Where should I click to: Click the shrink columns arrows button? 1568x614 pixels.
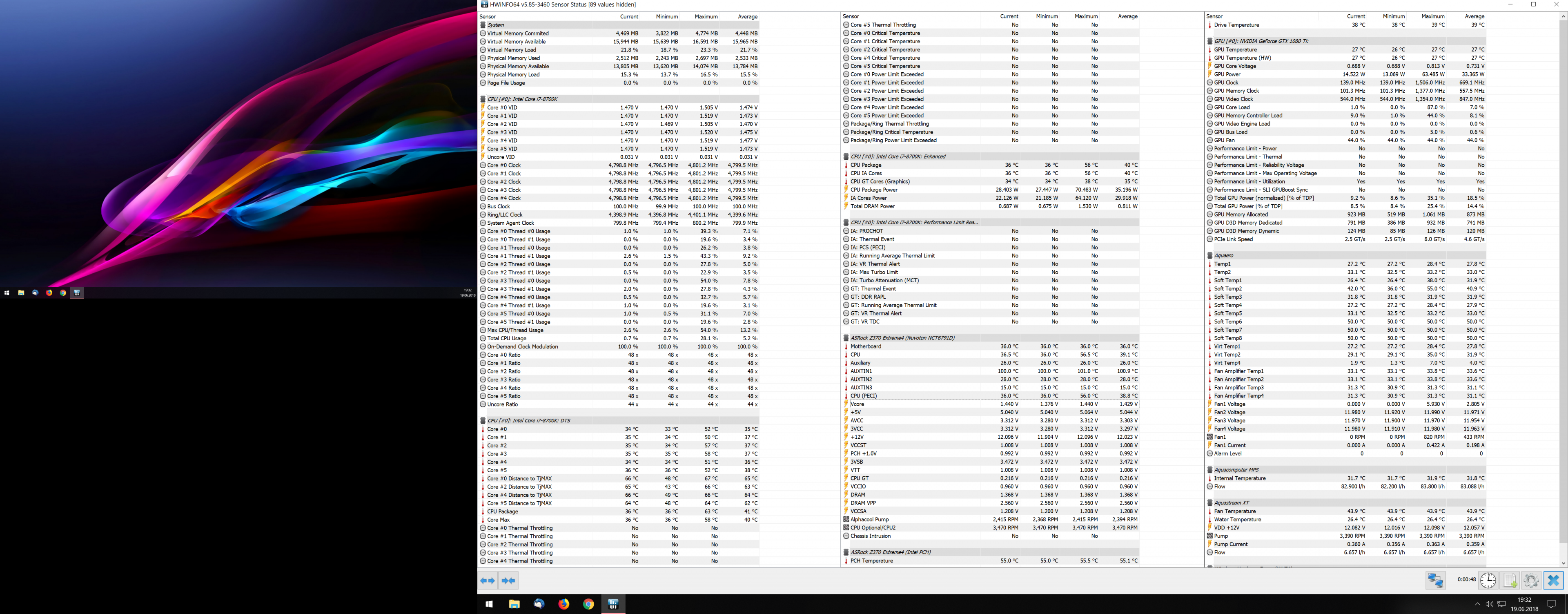tap(508, 581)
